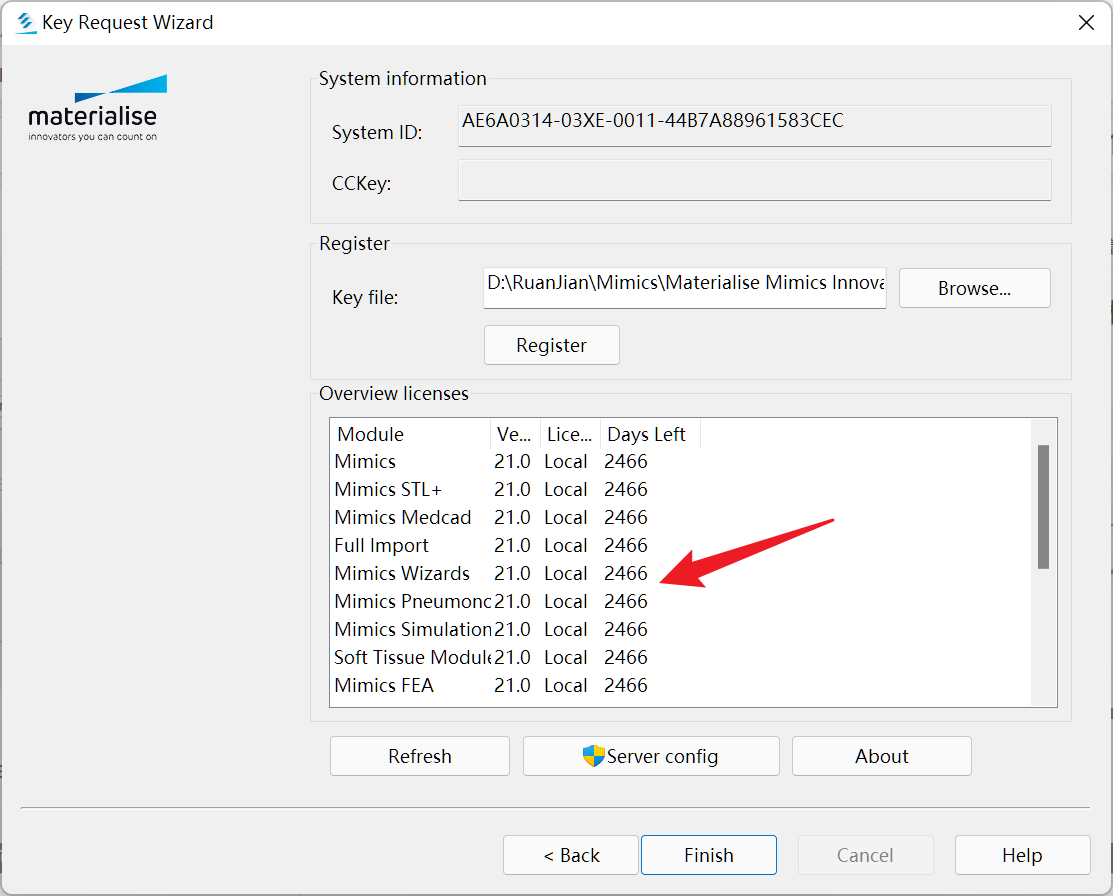This screenshot has height=896, width=1113.
Task: Click 21.0 version in Mimics STL+ row
Action: 512,489
